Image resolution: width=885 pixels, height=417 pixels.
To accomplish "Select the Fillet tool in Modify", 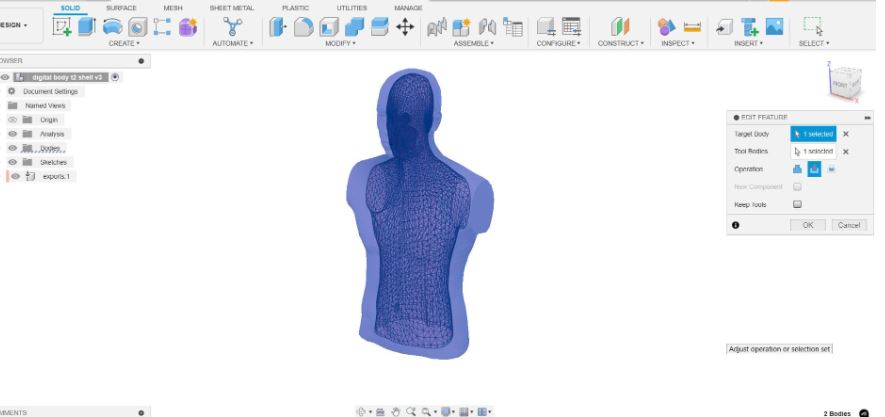I will click(303, 27).
